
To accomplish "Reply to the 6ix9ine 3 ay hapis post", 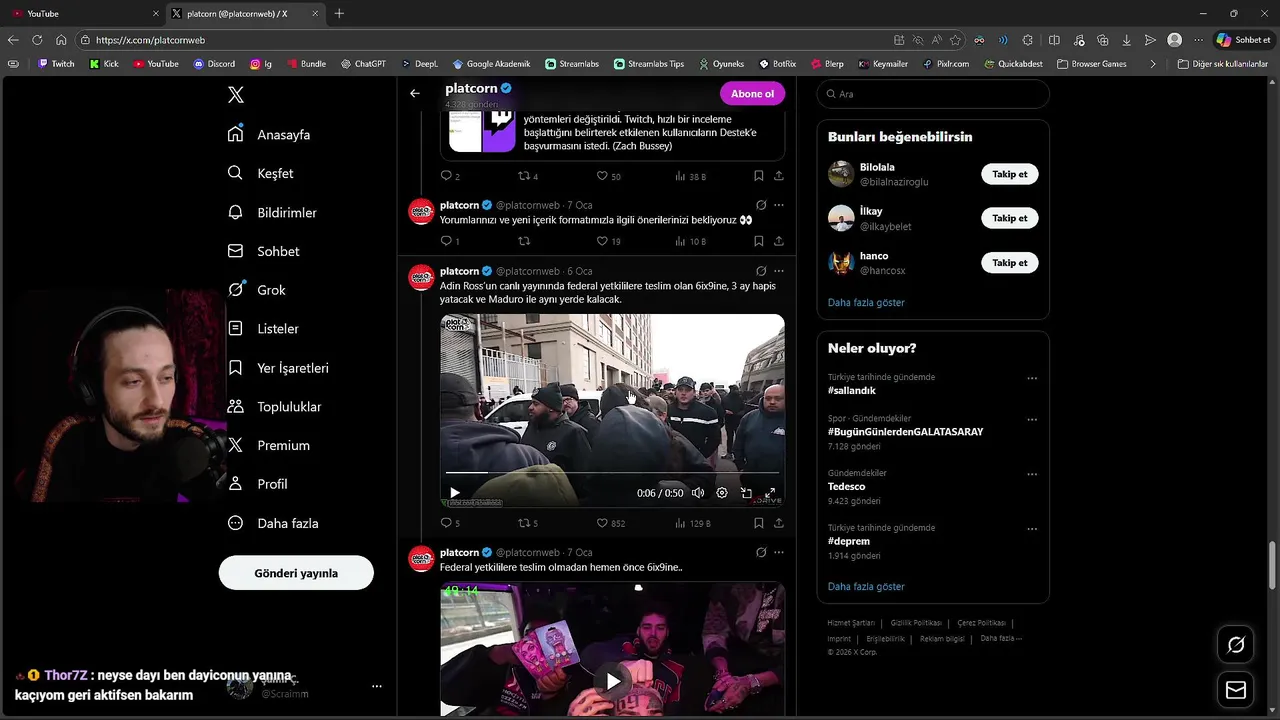I will [450, 523].
